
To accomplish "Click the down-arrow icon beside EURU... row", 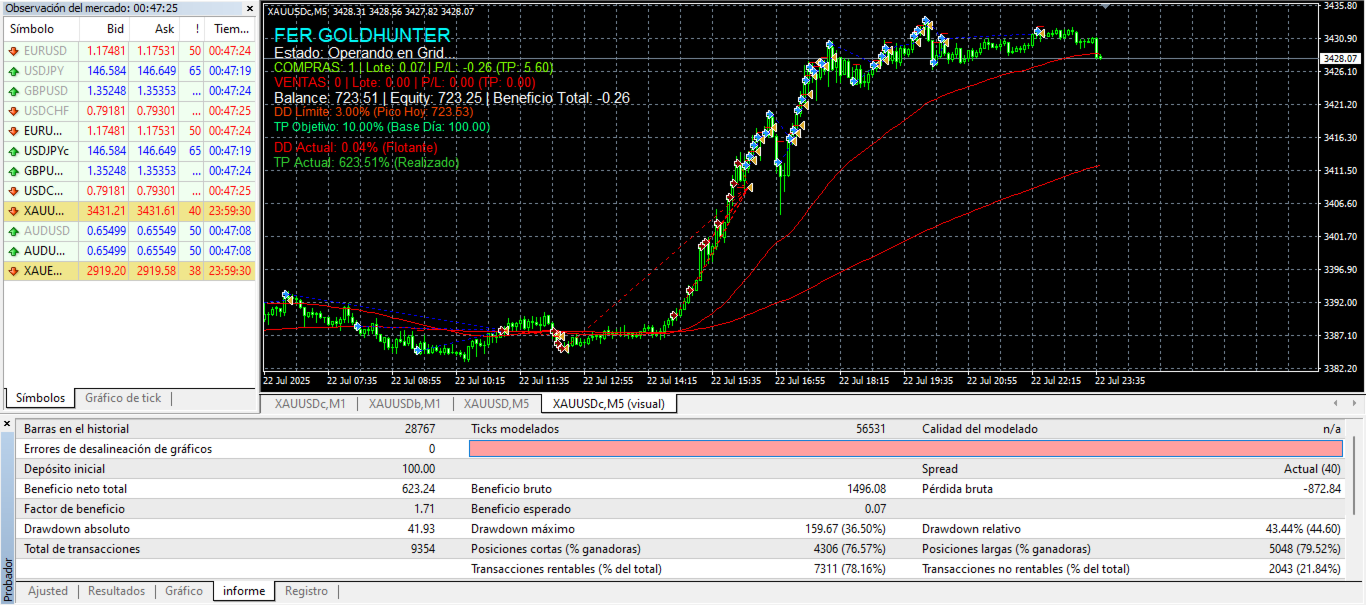I will click(x=14, y=131).
